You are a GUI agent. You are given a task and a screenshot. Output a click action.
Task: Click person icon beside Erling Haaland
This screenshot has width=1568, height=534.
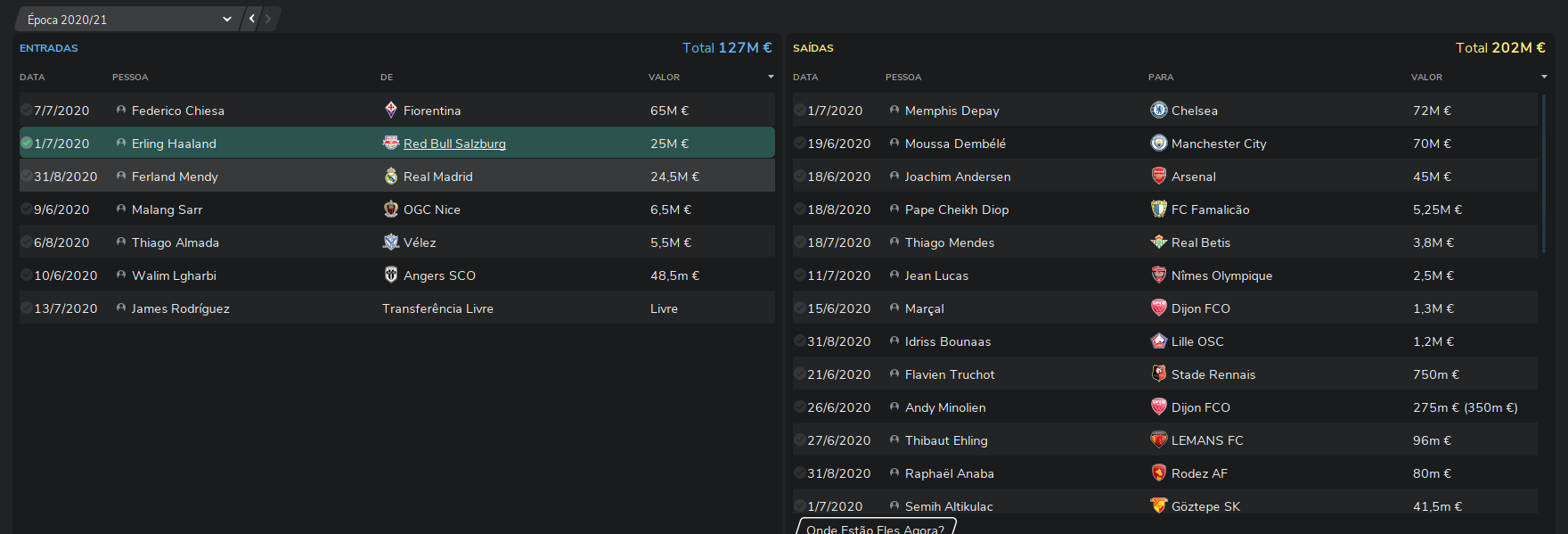click(121, 143)
